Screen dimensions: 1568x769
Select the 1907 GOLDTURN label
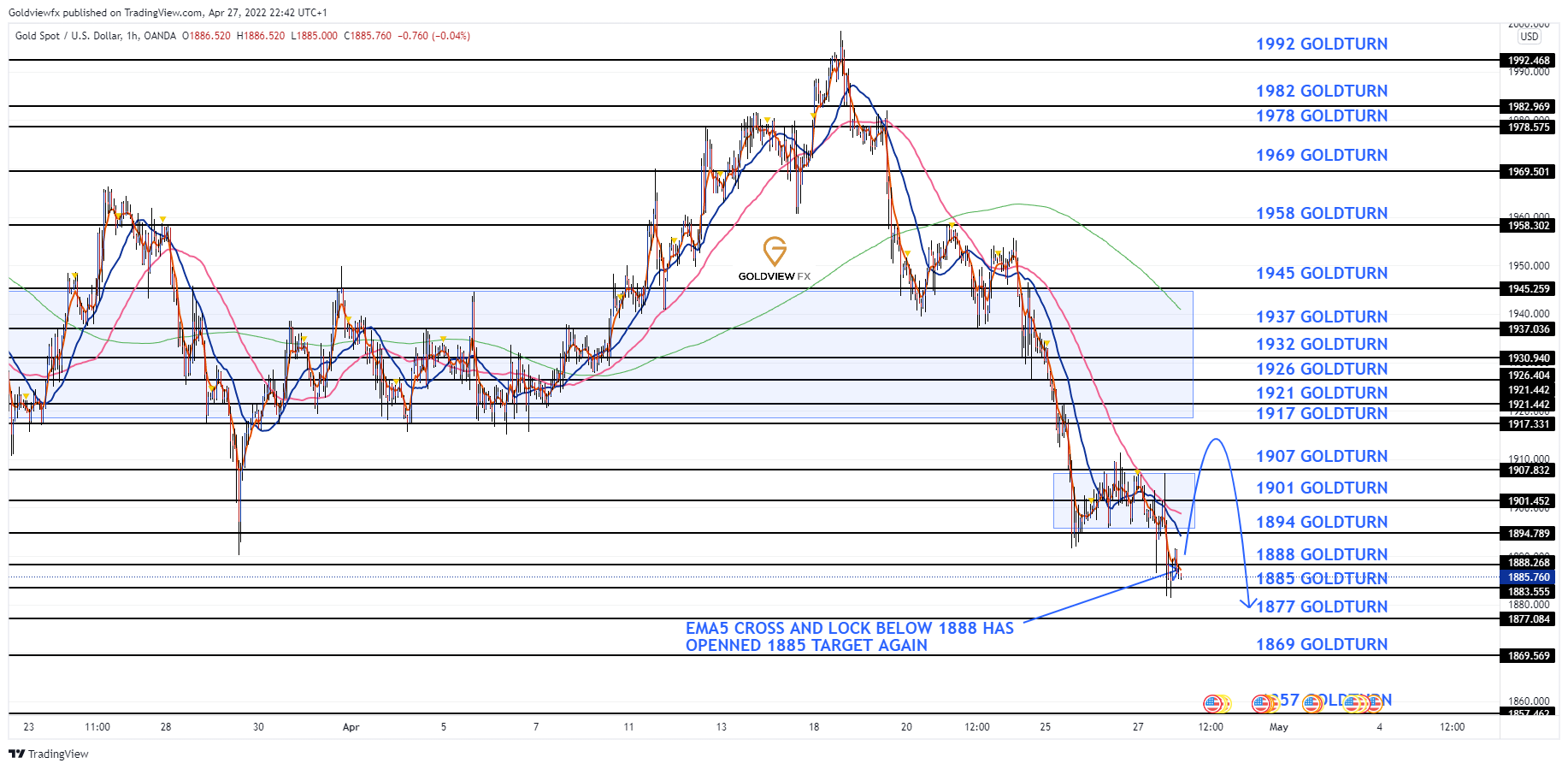coord(1322,456)
